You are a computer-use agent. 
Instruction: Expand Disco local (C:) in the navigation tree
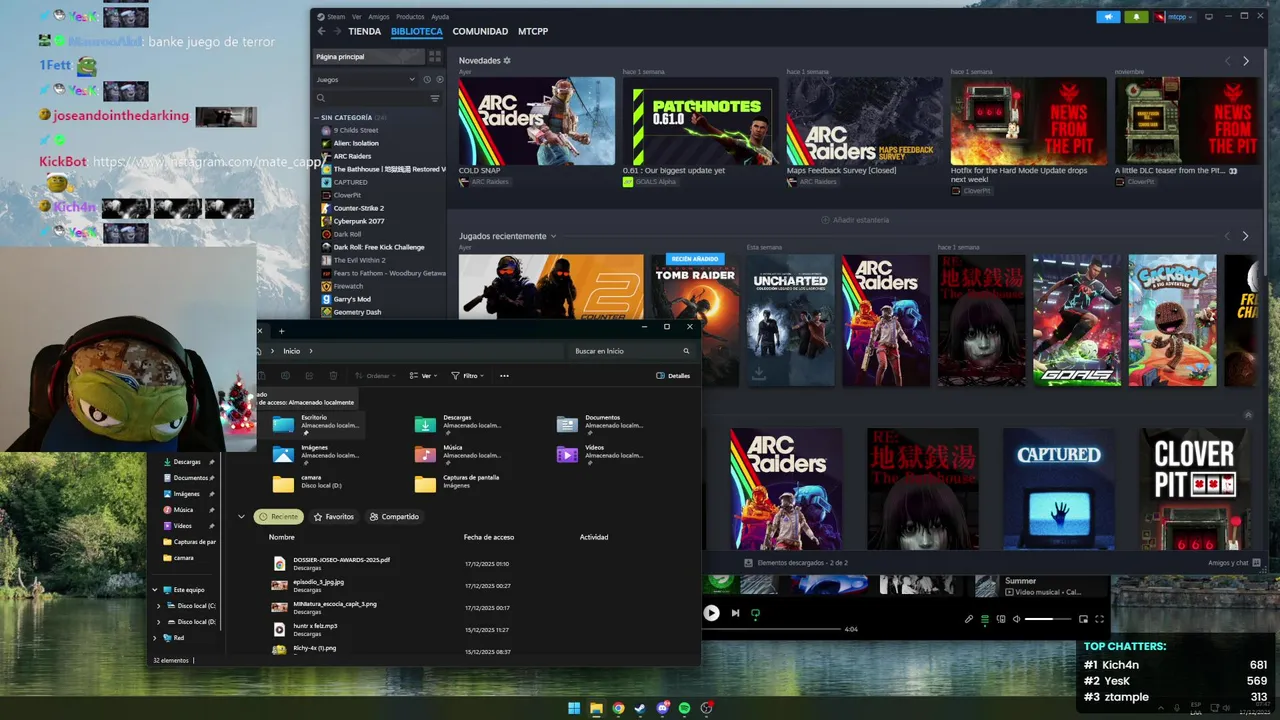pyautogui.click(x=157, y=606)
